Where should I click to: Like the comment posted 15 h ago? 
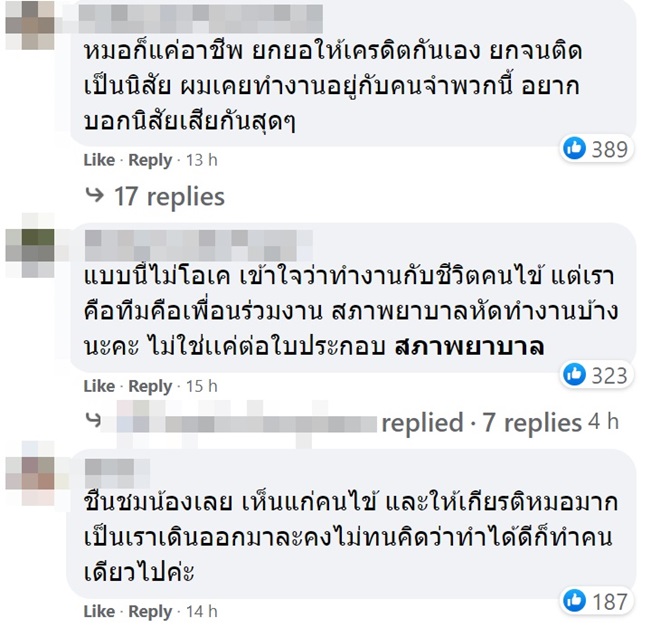tap(99, 386)
